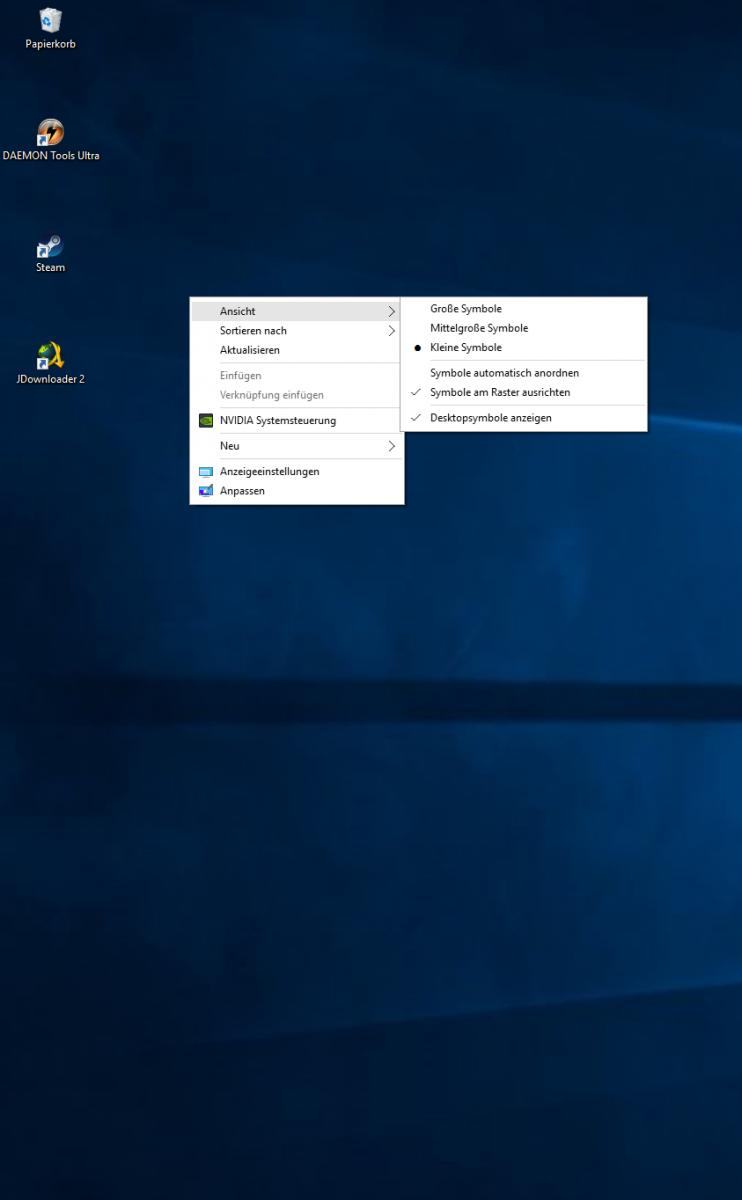
Task: Open NVIDIA Systemsteuerung from context menu
Action: [297, 421]
